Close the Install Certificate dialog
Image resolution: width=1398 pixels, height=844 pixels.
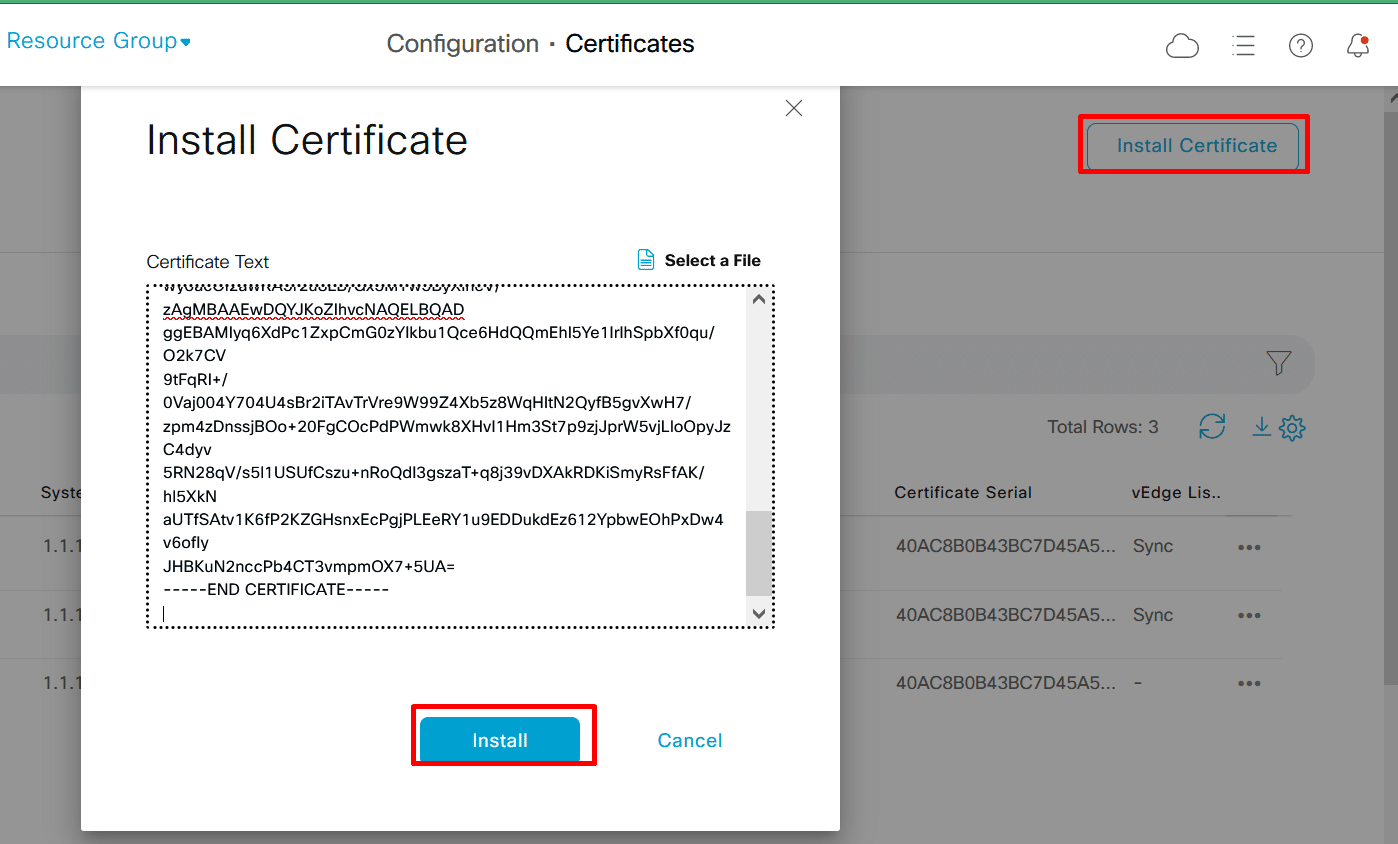pyautogui.click(x=793, y=107)
